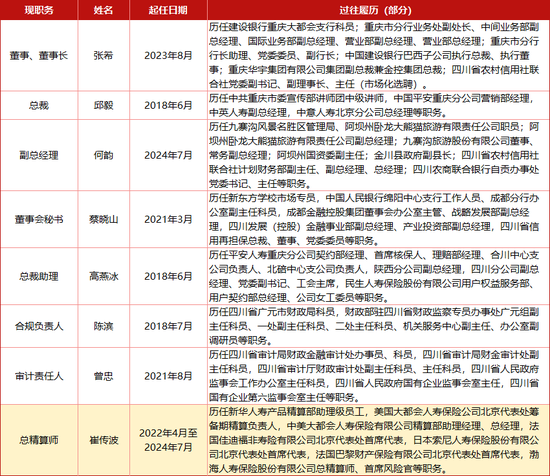
Task: Select the name cell 何韵
Action: (x=103, y=155)
